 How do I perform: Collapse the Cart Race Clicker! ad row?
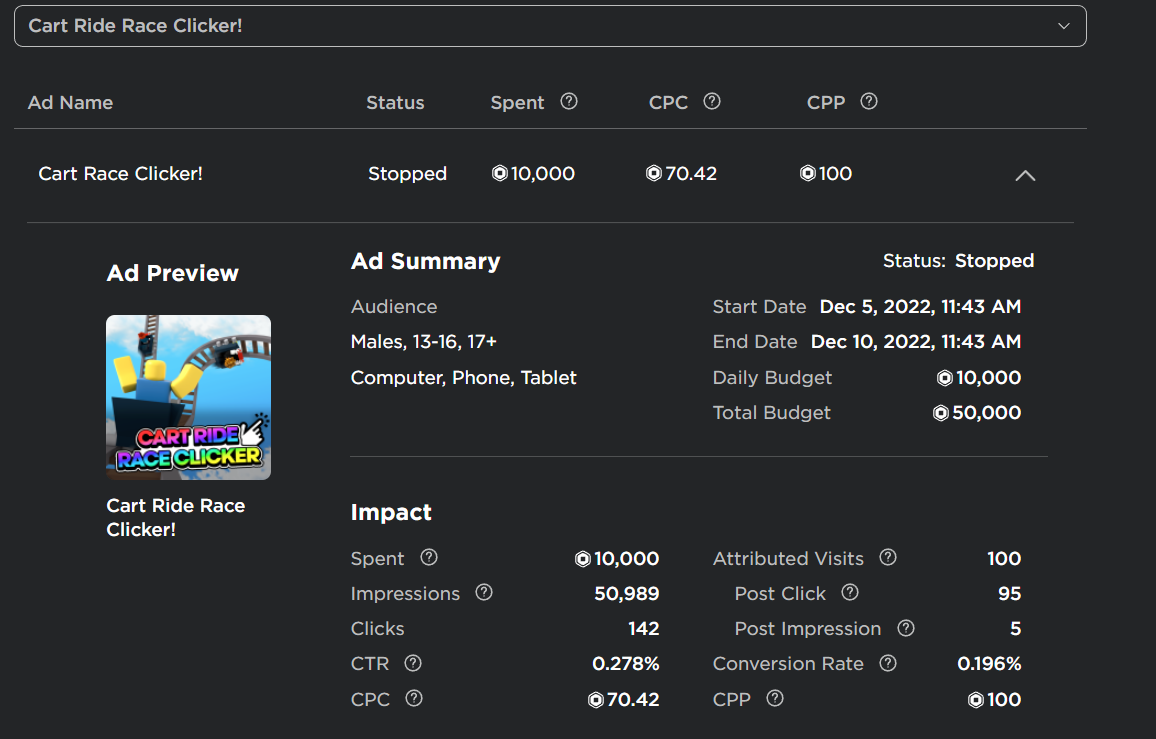[1025, 176]
